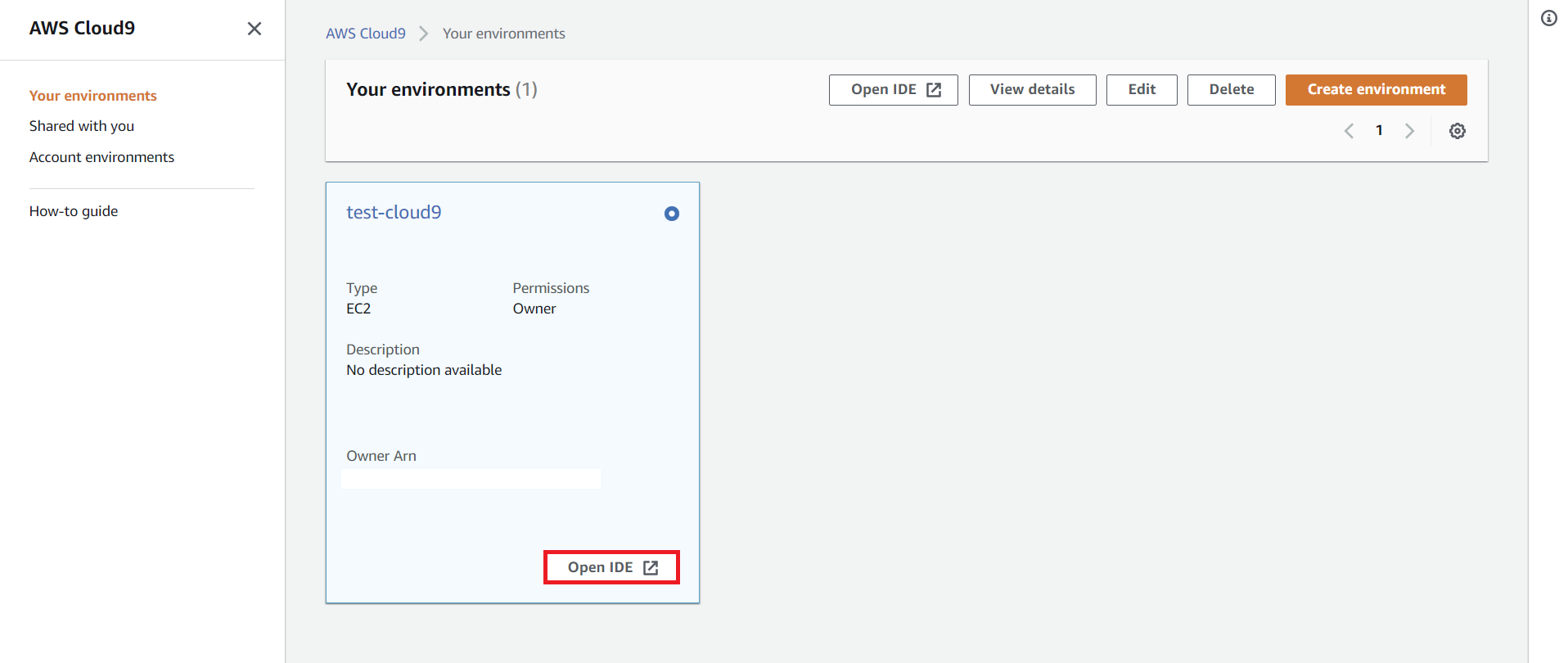The width and height of the screenshot is (1568, 663).
Task: Click the Edit button
Action: click(1142, 90)
